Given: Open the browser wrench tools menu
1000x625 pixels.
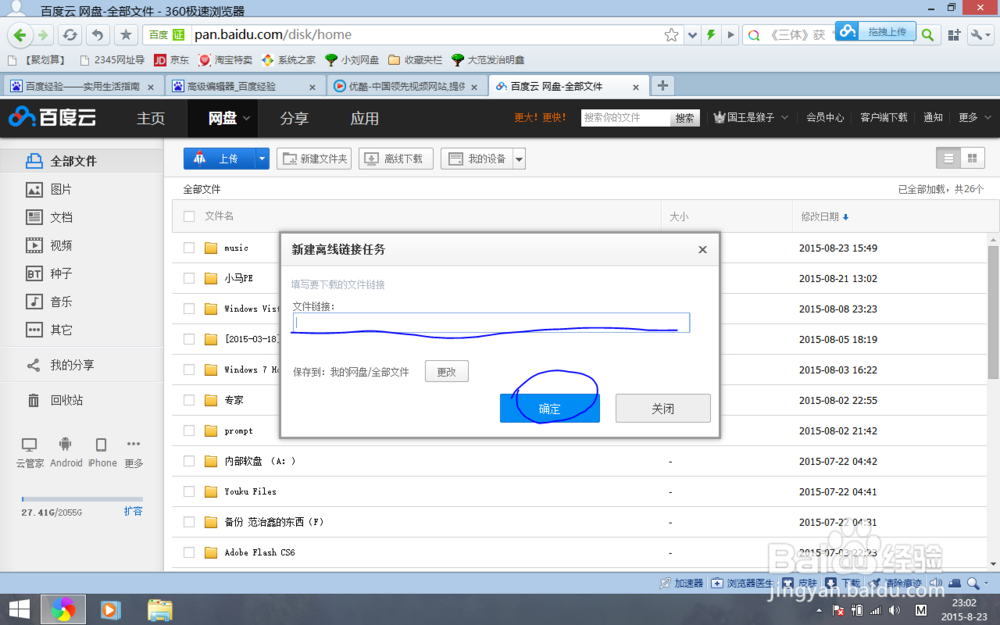Looking at the screenshot, I should point(979,35).
